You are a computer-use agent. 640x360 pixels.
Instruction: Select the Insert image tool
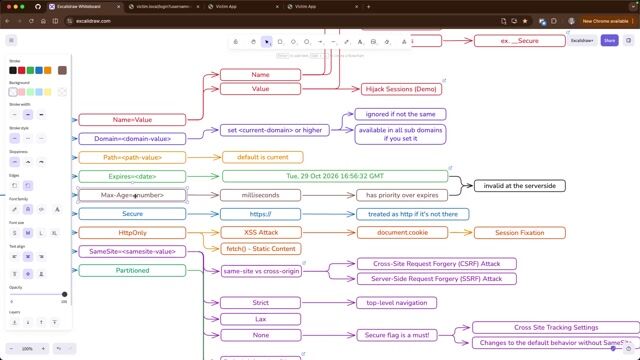coord(373,42)
